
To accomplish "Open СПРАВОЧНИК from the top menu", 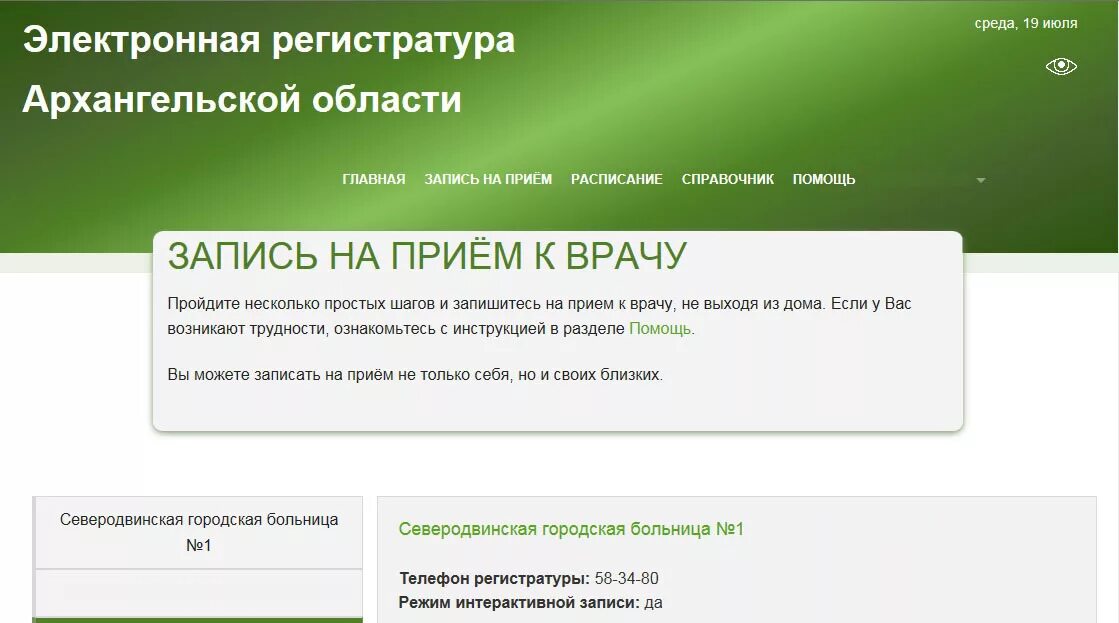I will 727,179.
